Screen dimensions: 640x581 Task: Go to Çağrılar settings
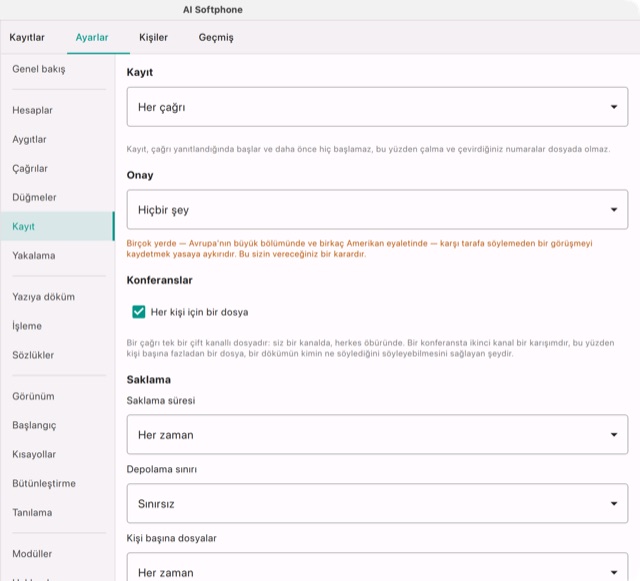[57, 168]
